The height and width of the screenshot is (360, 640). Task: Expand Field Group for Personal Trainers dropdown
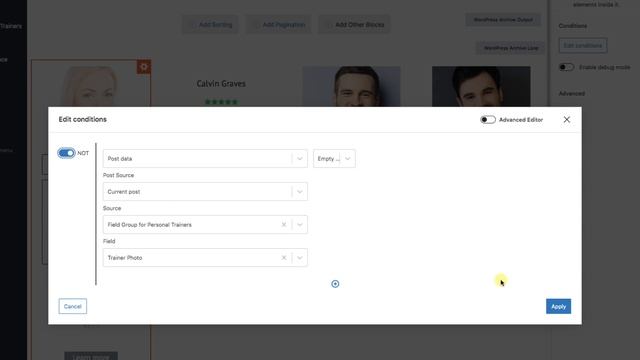(x=300, y=224)
